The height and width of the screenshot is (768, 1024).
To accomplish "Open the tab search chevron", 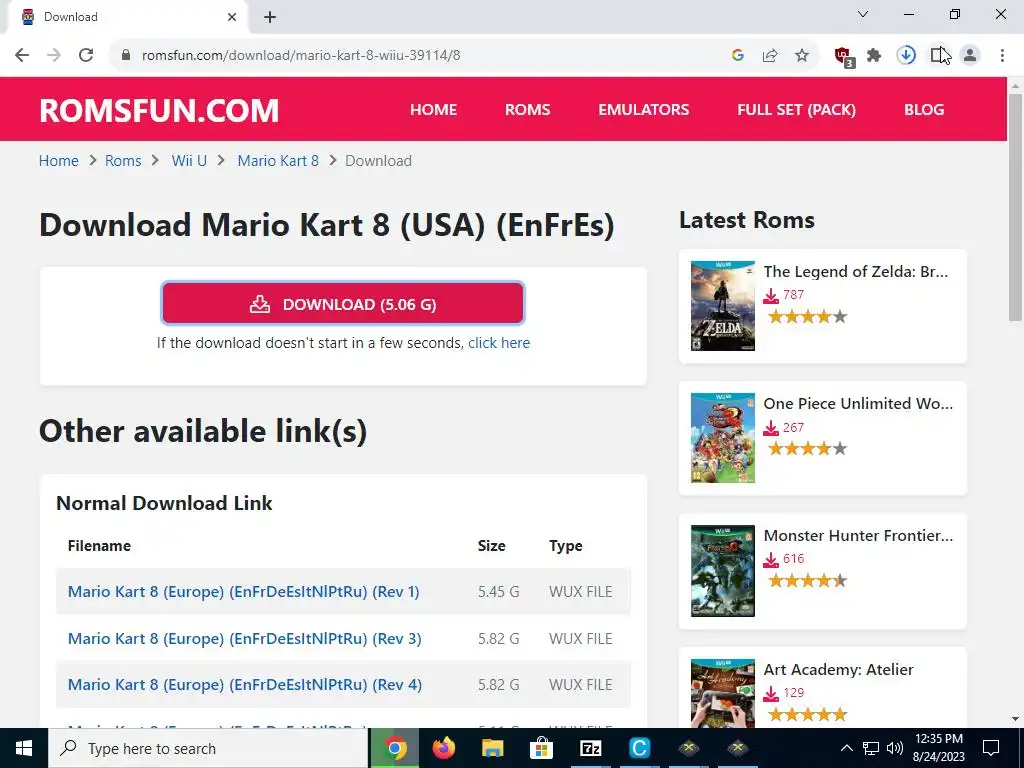I will [863, 14].
